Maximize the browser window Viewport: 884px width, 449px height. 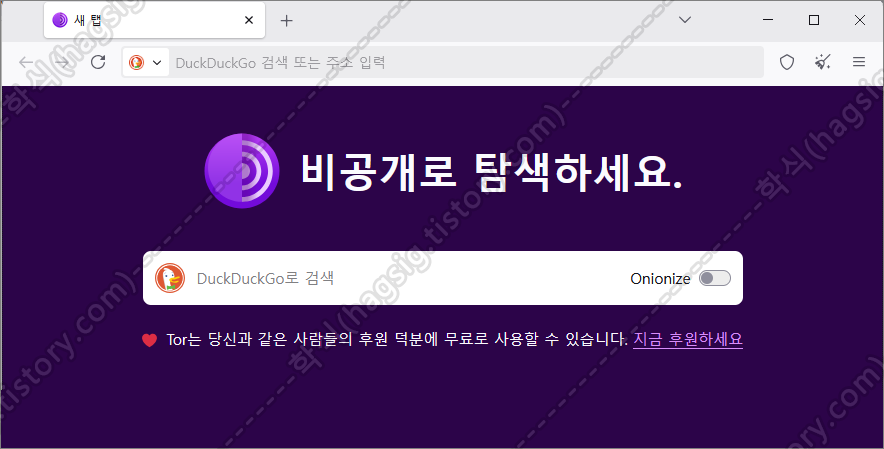coord(814,20)
